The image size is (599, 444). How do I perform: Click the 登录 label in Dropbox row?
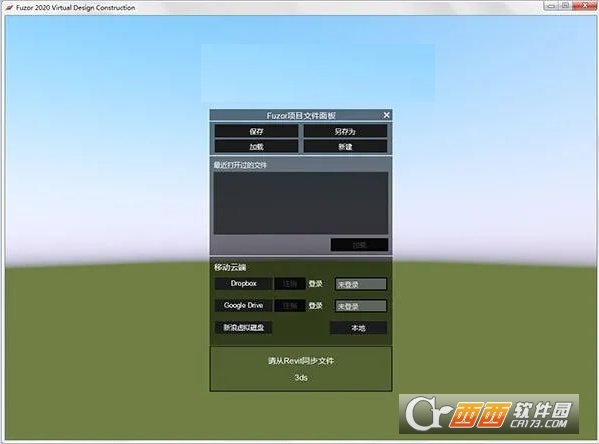point(316,284)
